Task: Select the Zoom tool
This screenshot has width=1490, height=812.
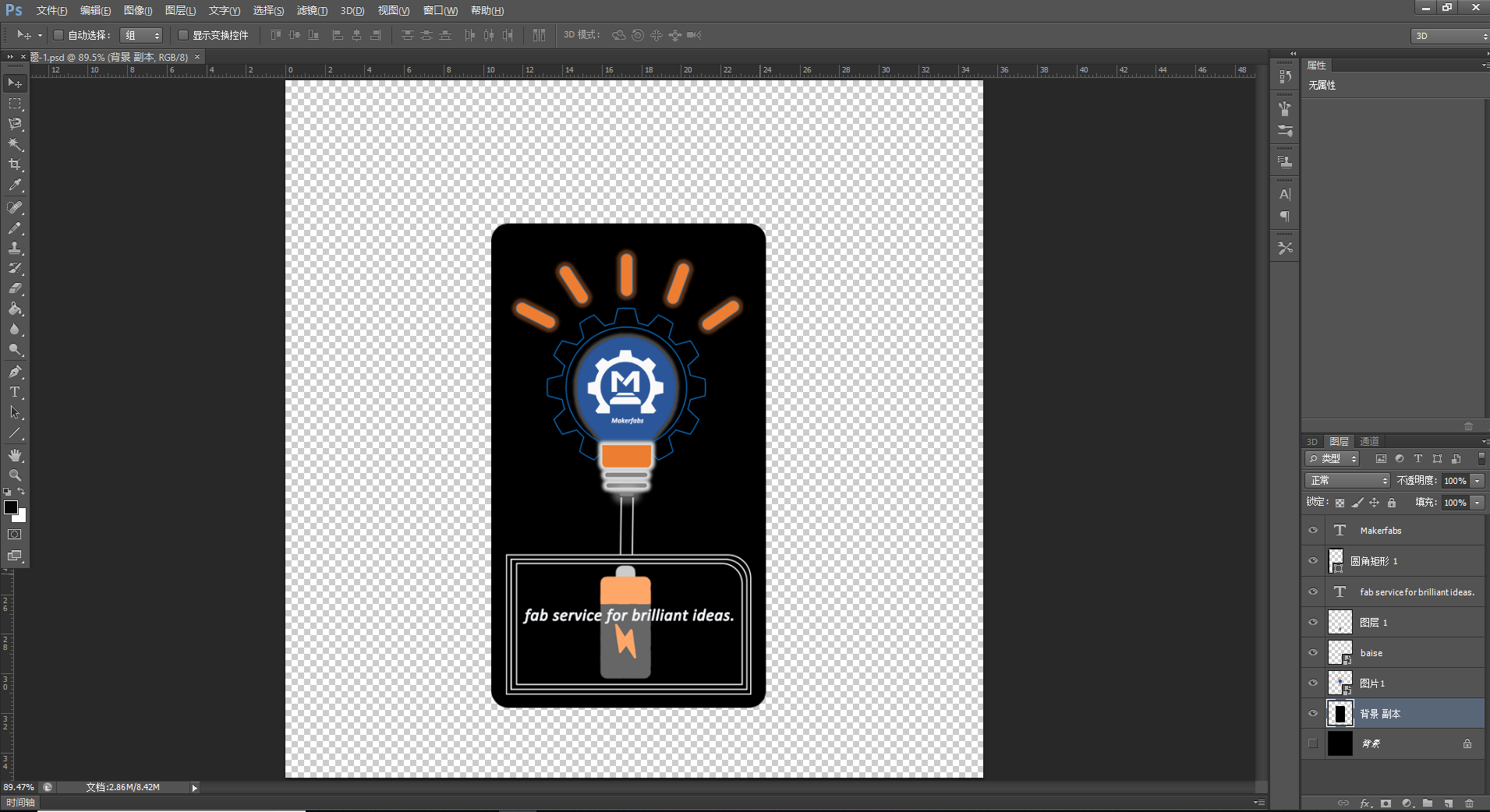Action: (15, 475)
